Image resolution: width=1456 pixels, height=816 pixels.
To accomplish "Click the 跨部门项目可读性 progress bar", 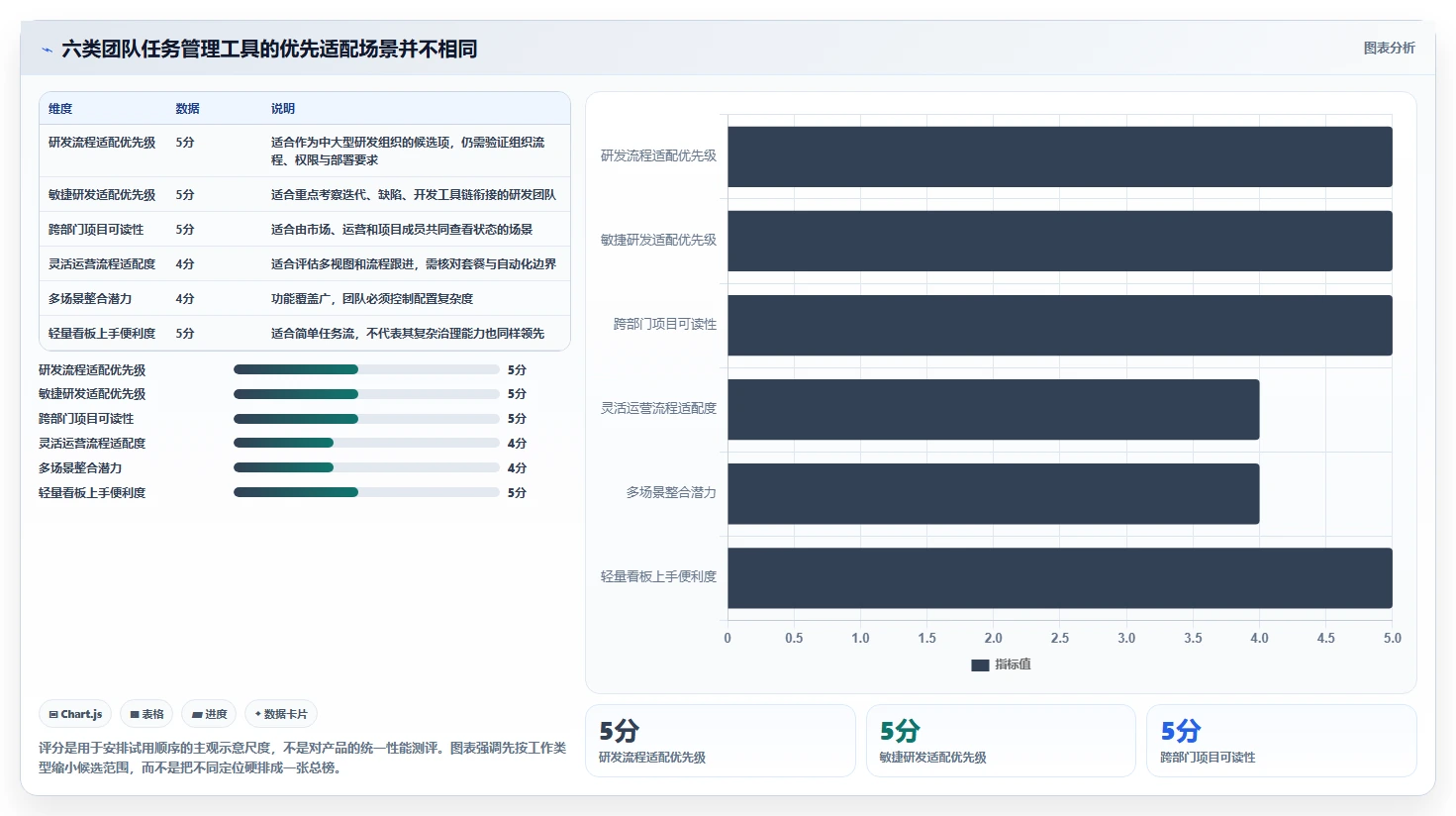I will [x=366, y=419].
